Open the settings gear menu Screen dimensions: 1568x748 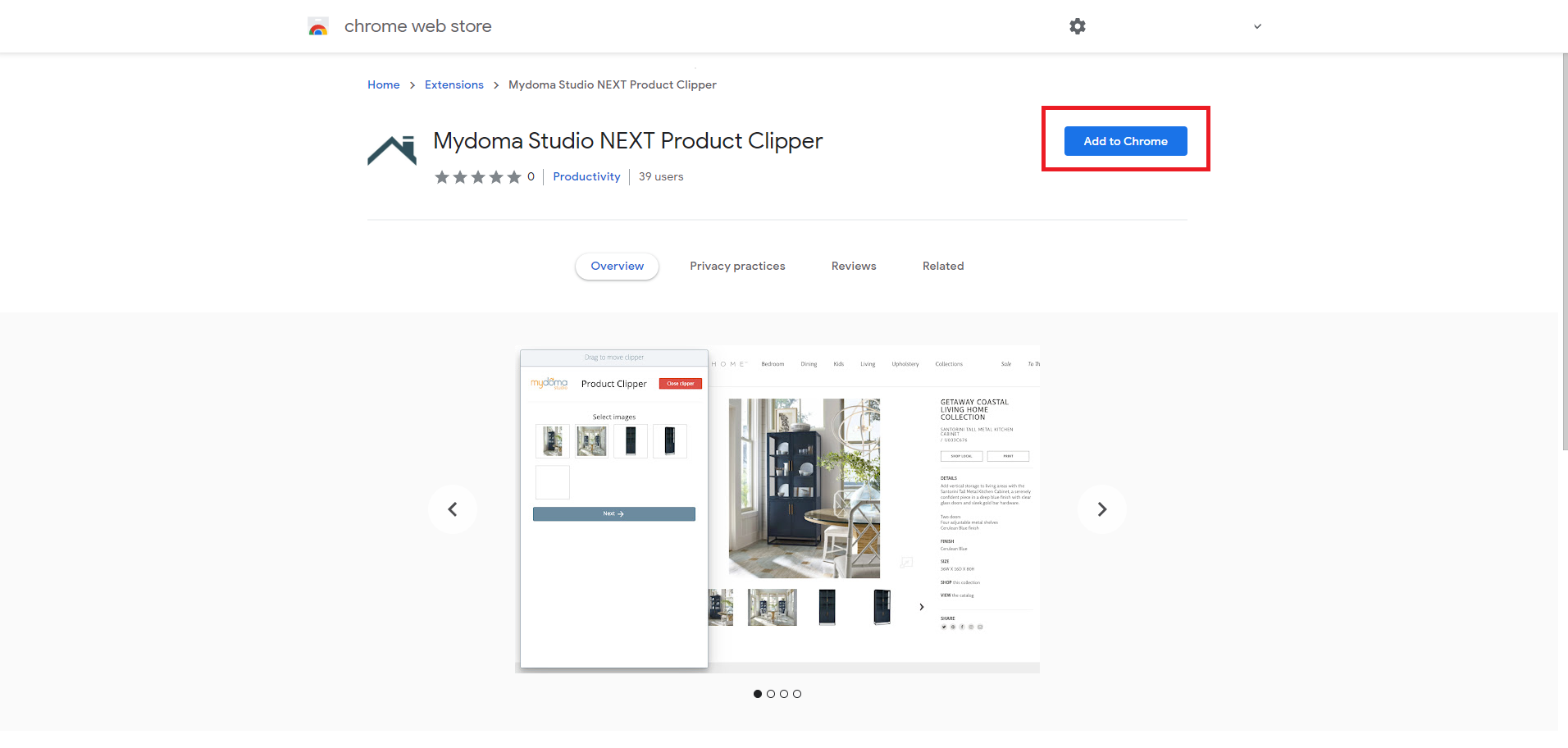pyautogui.click(x=1078, y=26)
